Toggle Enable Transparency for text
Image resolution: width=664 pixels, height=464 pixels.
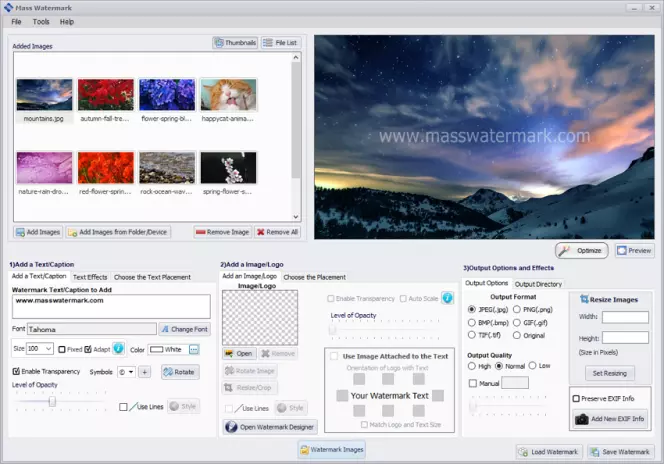(x=16, y=371)
